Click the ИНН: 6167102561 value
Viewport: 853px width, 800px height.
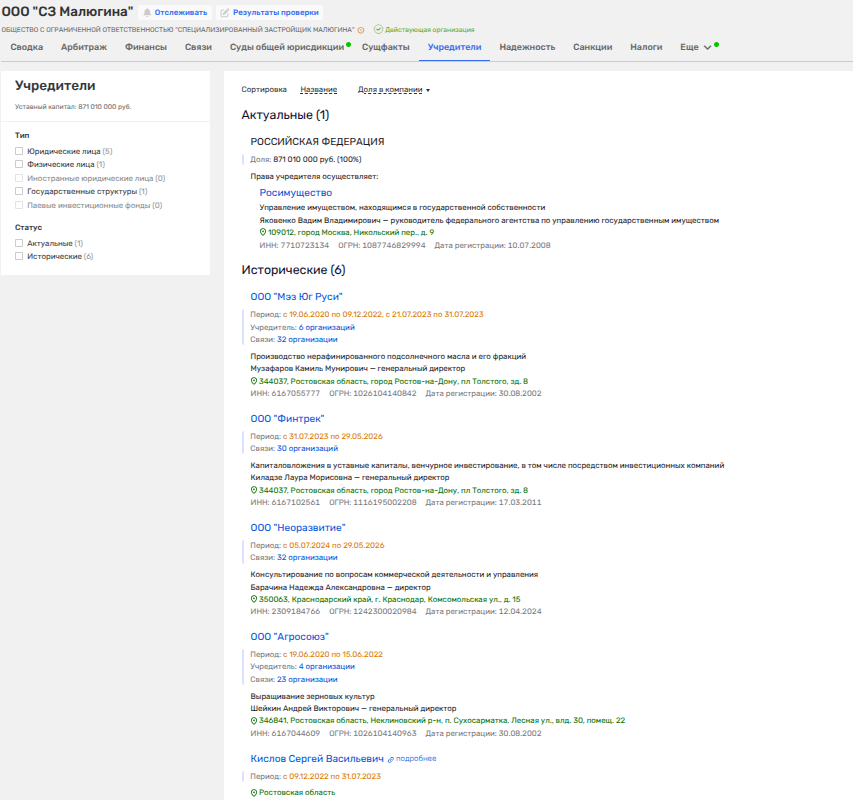point(285,503)
